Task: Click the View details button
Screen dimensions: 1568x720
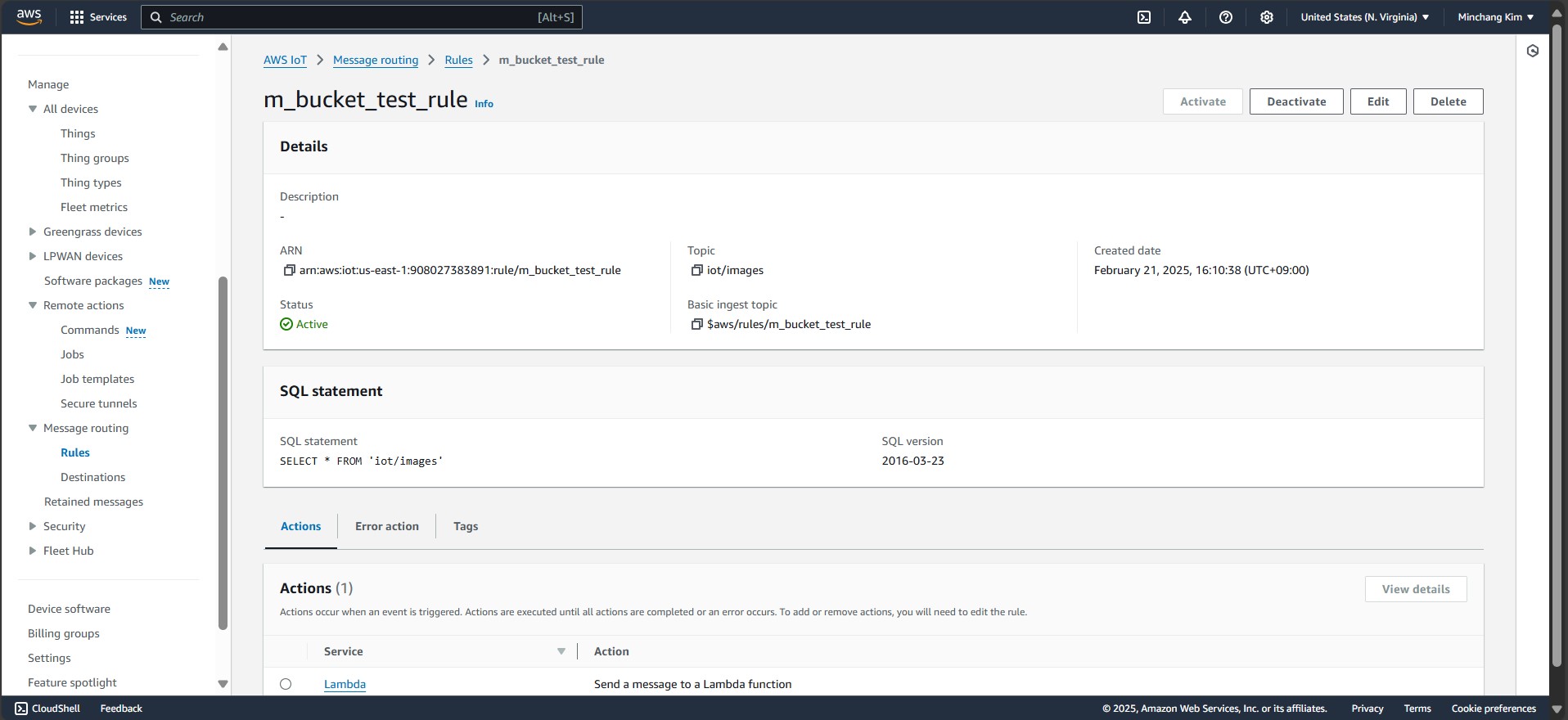Action: pos(1416,589)
